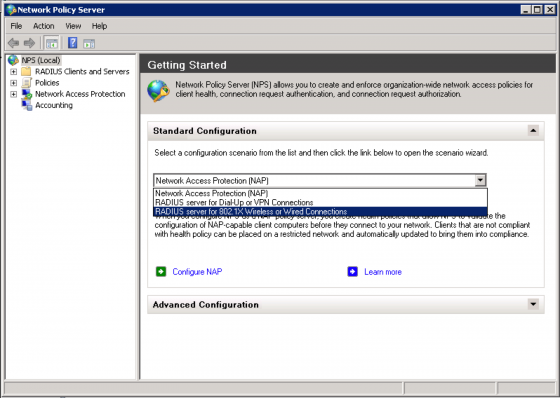560x398 pixels.
Task: Expand RADIUS Clients and Servers node
Action: click(14, 72)
